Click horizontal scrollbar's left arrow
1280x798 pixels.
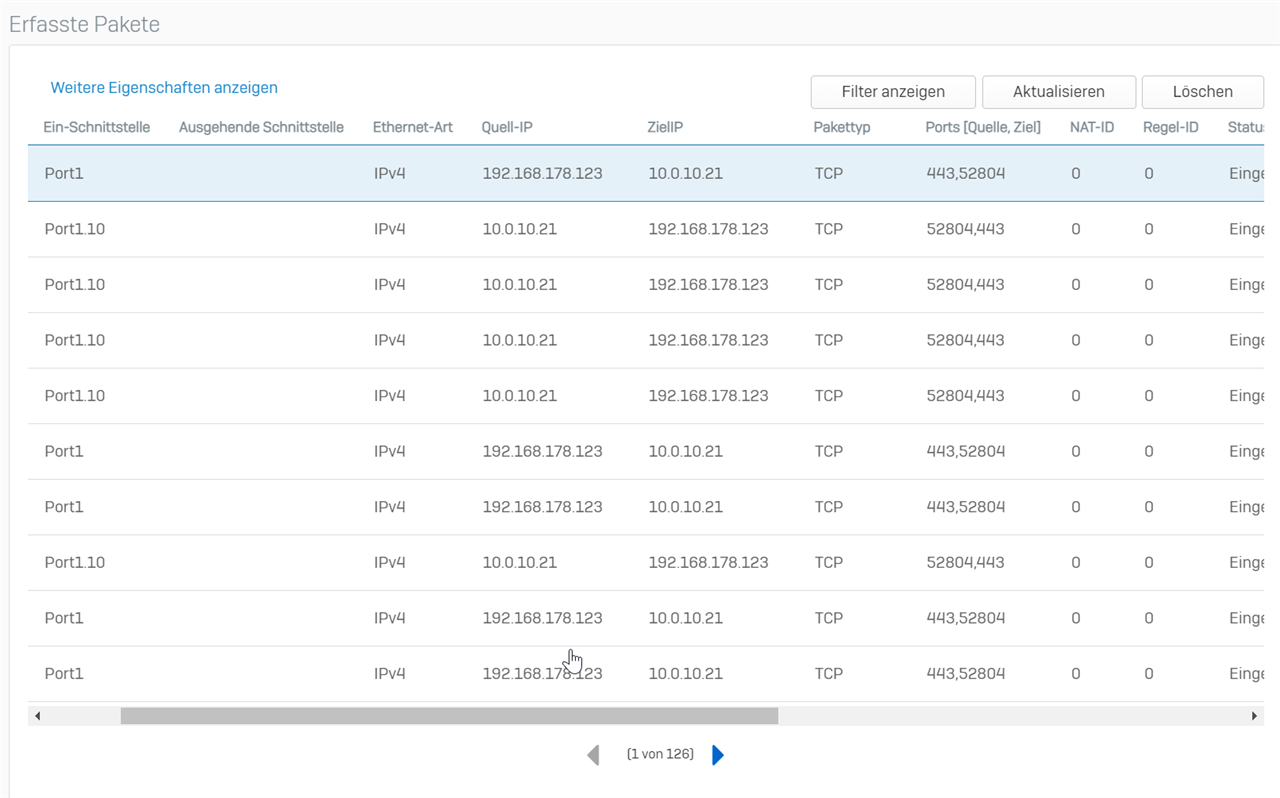(x=37, y=716)
